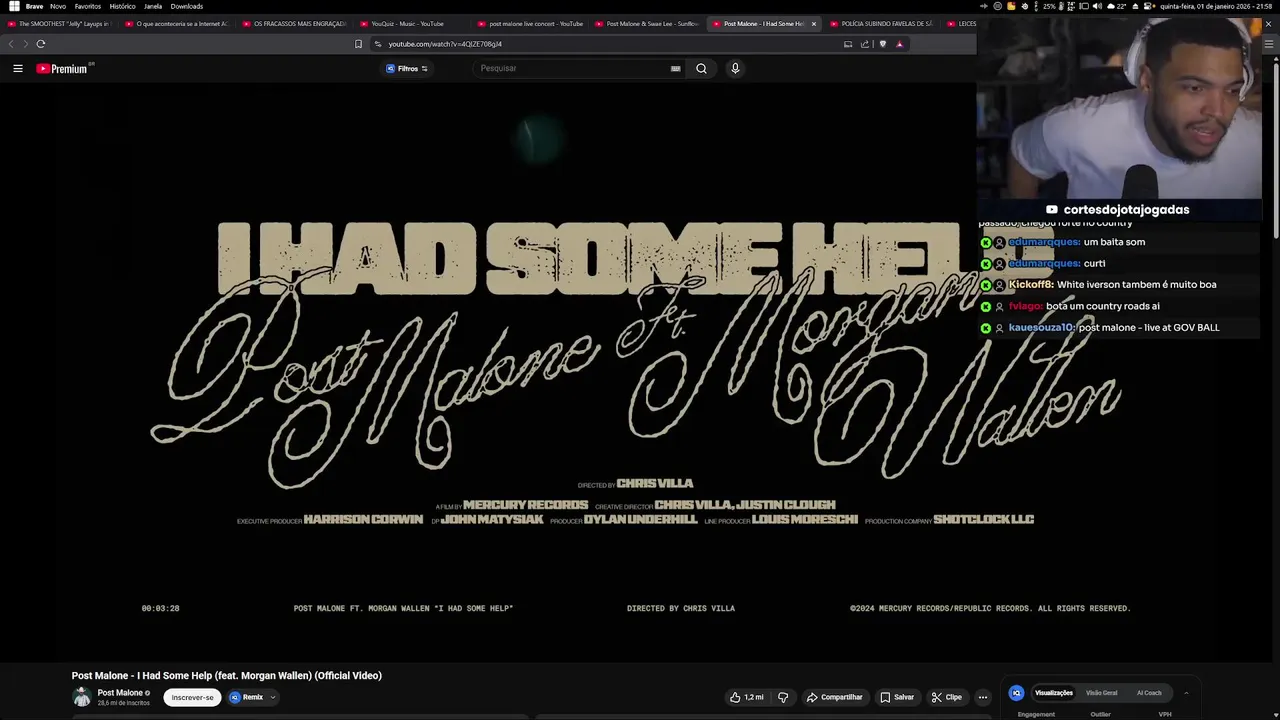Dislike the video with thumbs-down icon
This screenshot has height=720, width=1280.
(x=783, y=697)
